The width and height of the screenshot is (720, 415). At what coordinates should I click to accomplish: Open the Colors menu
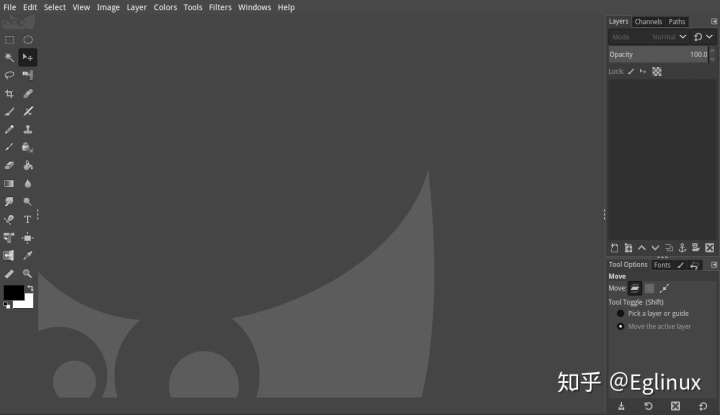(x=165, y=7)
